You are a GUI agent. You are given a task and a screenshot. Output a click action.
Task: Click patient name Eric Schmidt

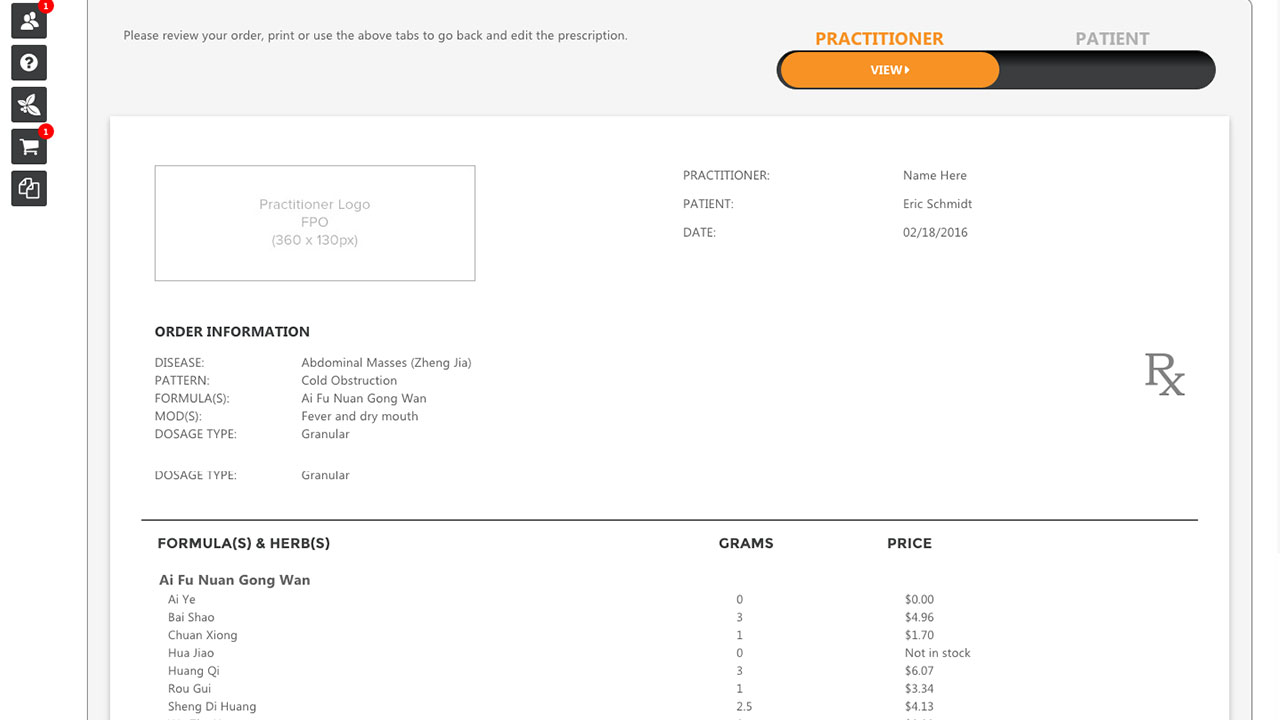pos(937,204)
